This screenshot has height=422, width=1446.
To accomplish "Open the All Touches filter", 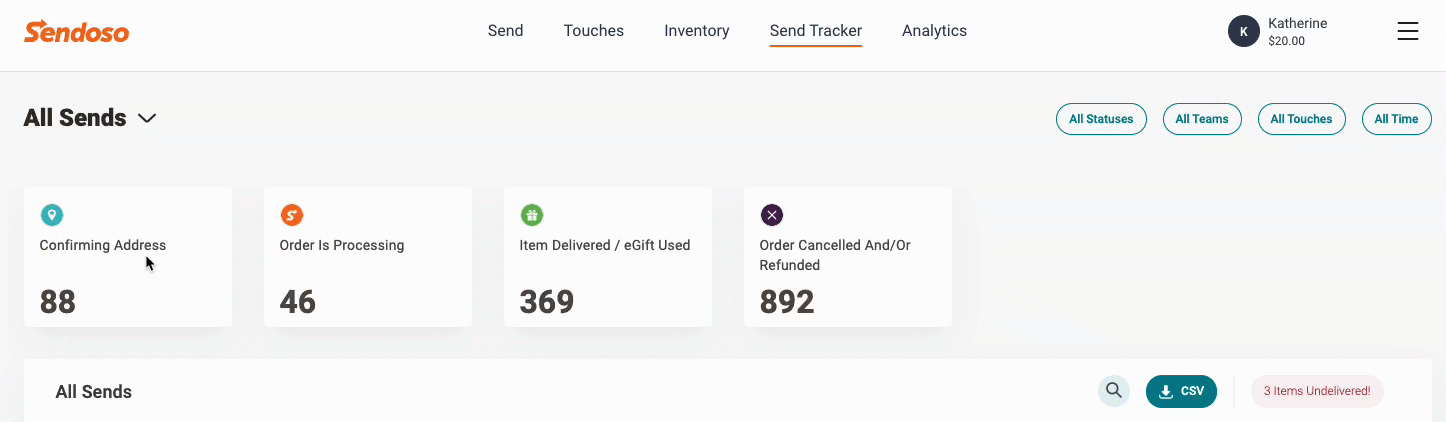I will [x=1301, y=119].
